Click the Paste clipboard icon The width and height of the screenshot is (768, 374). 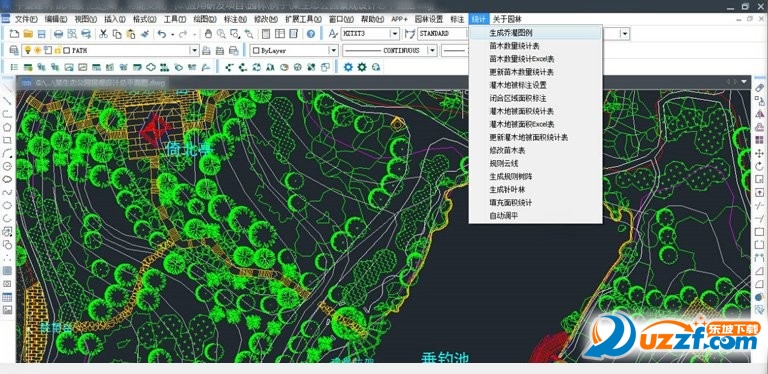tap(131, 34)
